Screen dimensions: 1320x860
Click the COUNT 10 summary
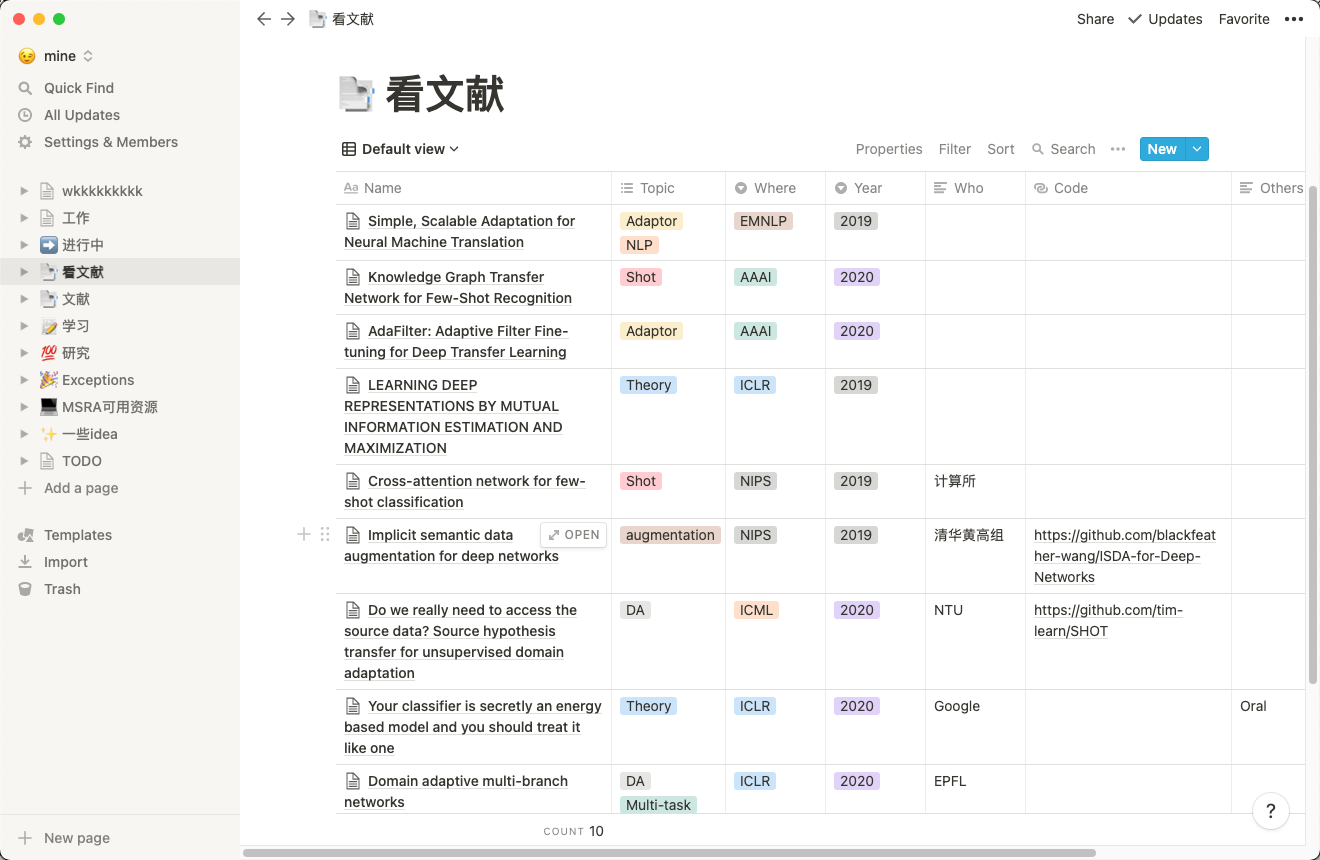coord(574,831)
